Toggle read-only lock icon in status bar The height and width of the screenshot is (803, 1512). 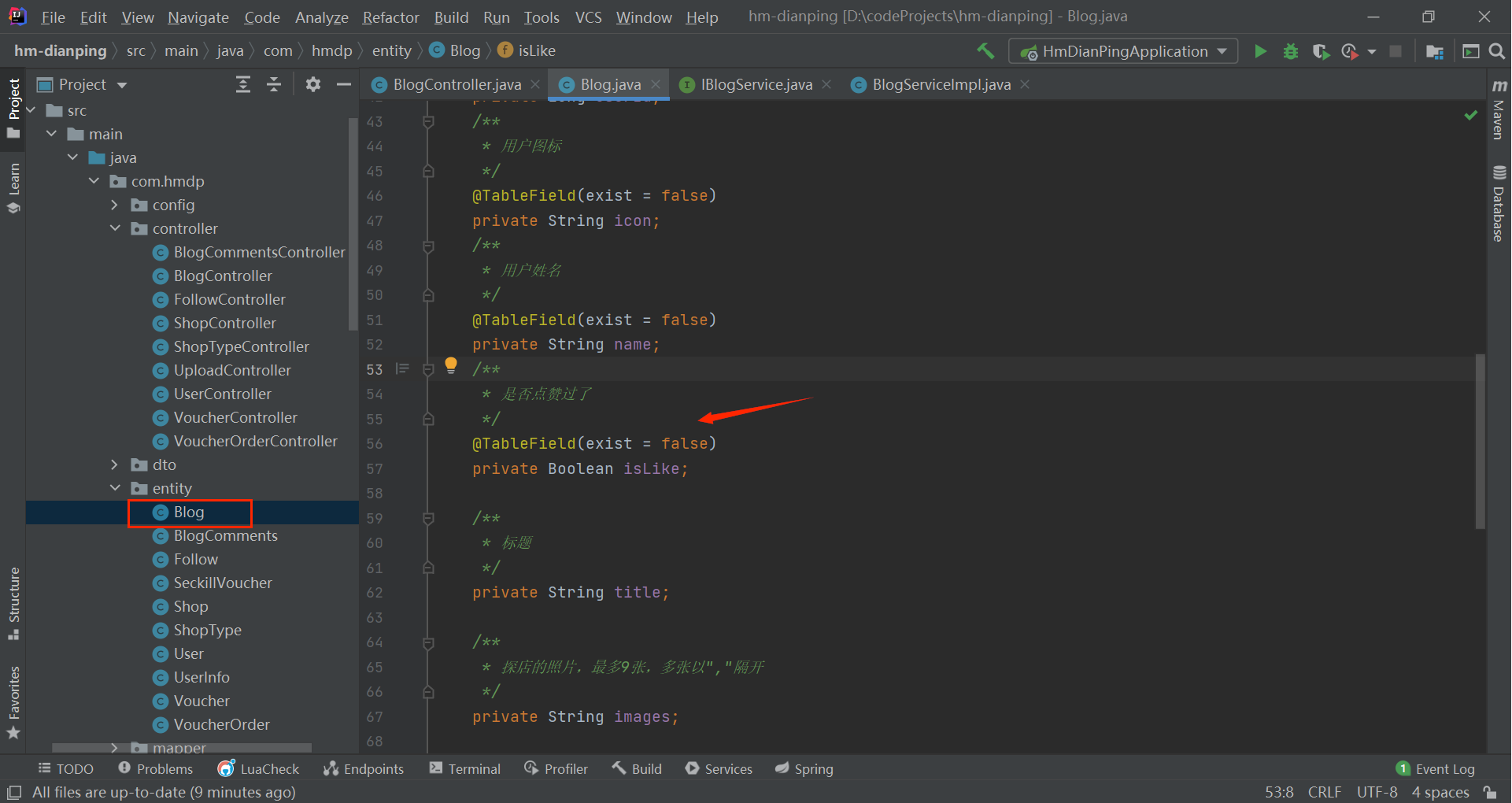click(x=1489, y=792)
